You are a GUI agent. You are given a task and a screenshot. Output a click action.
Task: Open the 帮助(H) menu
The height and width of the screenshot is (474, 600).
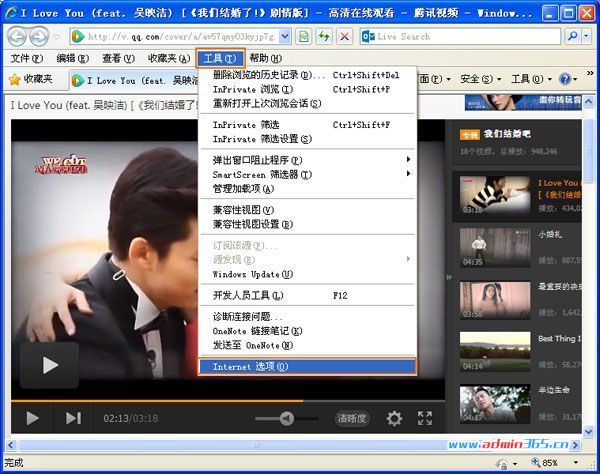point(266,58)
